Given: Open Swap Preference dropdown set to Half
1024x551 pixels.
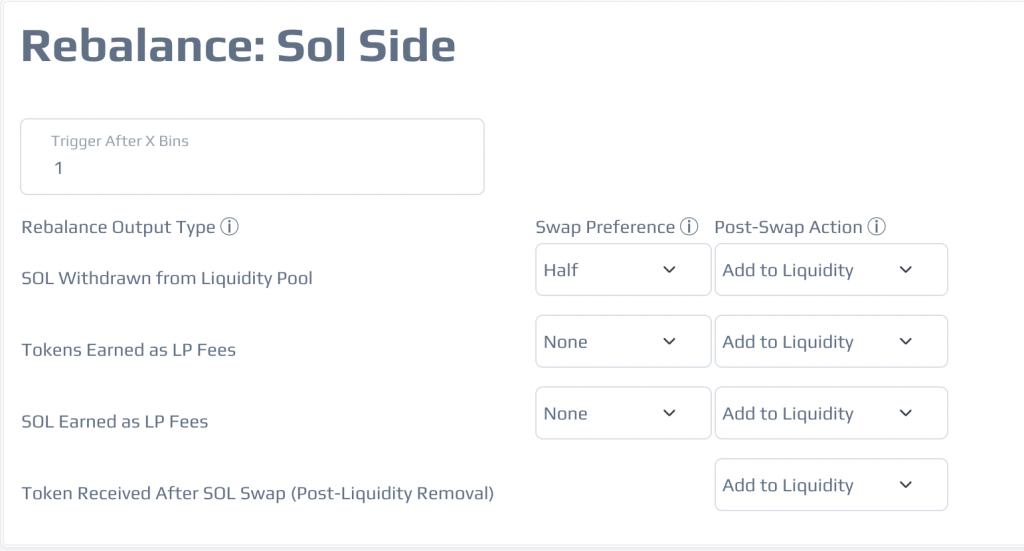Looking at the screenshot, I should click(x=623, y=270).
